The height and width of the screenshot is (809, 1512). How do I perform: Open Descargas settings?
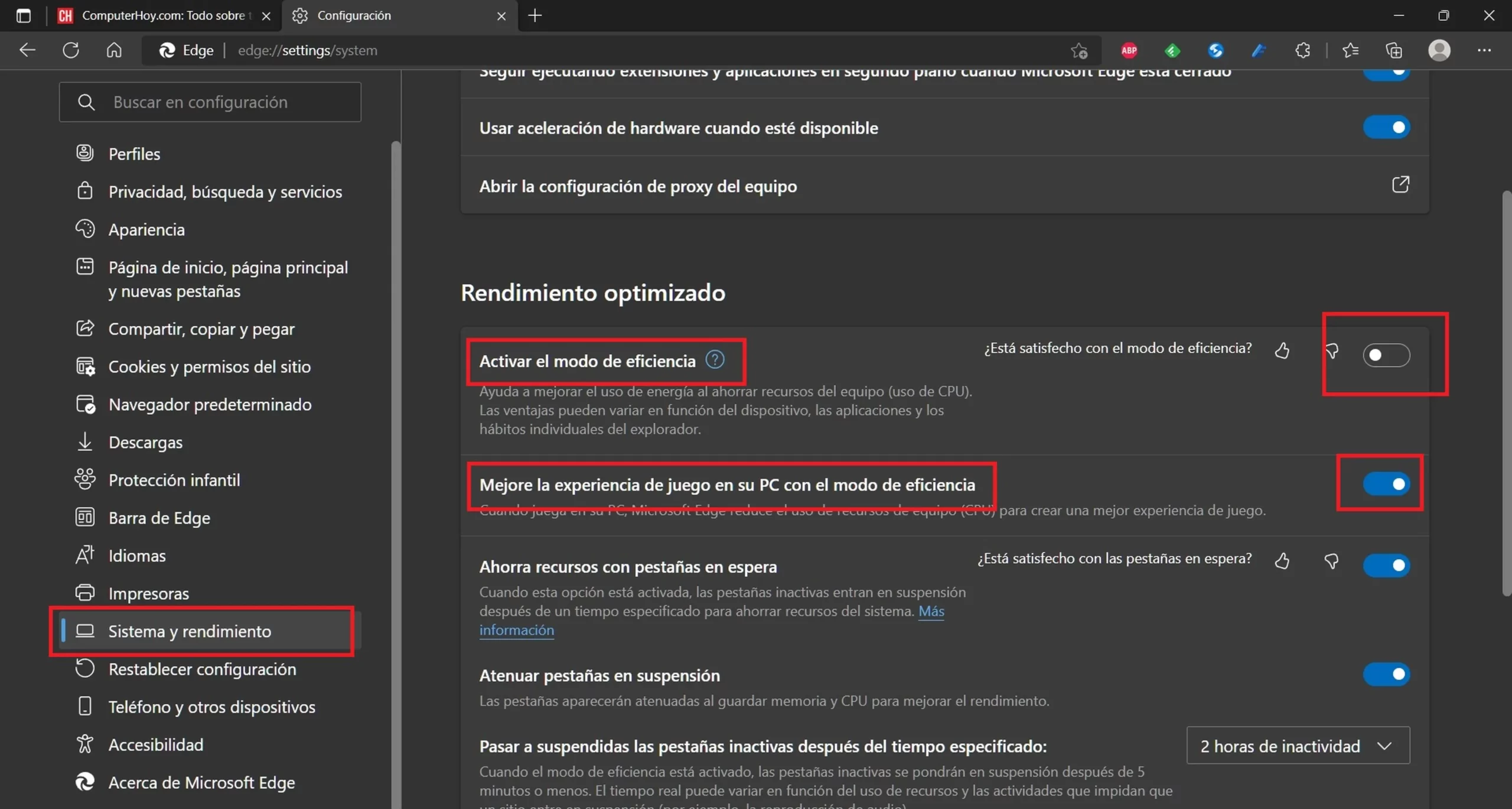point(210,442)
